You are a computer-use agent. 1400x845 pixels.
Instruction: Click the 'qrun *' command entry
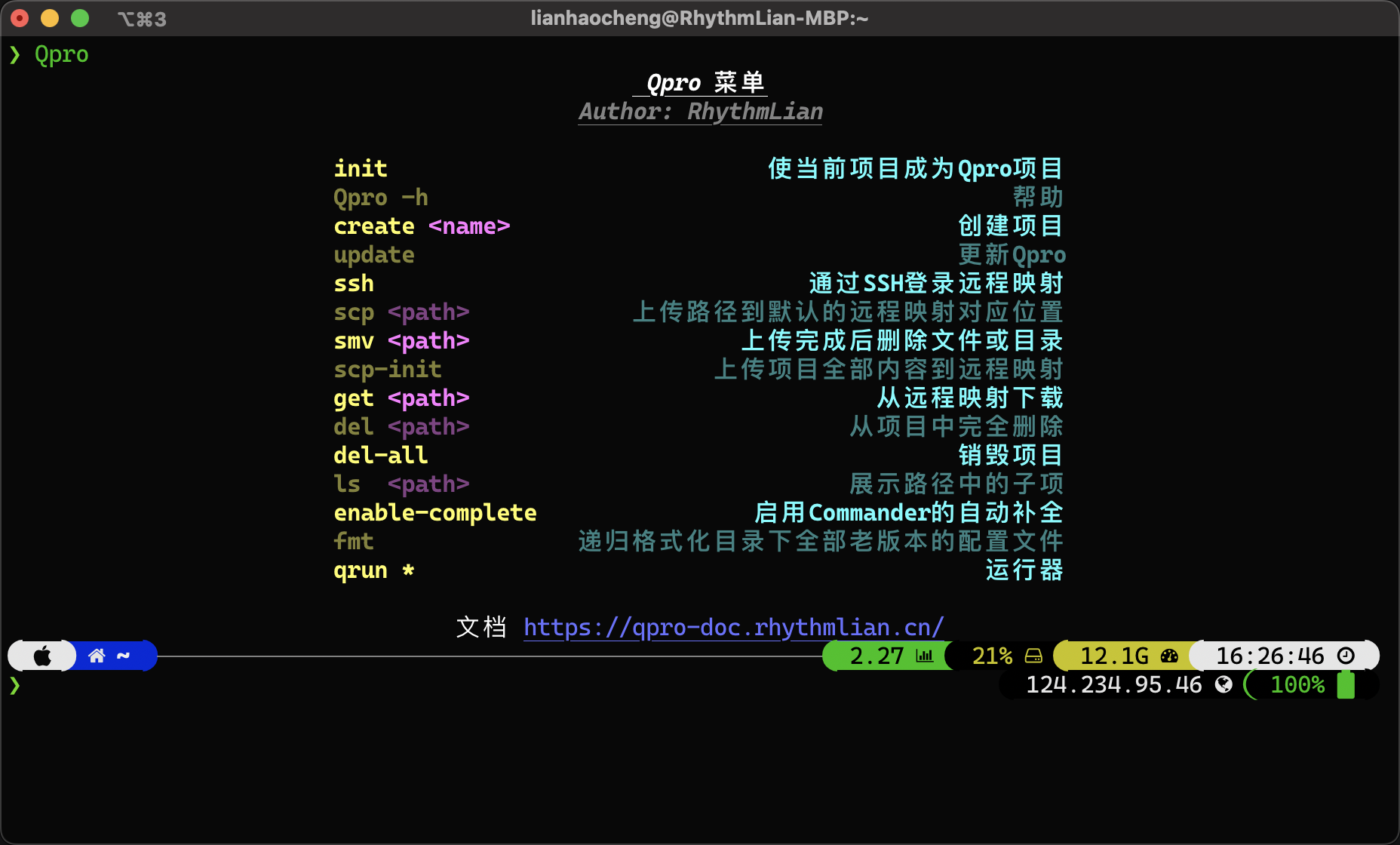[373, 570]
